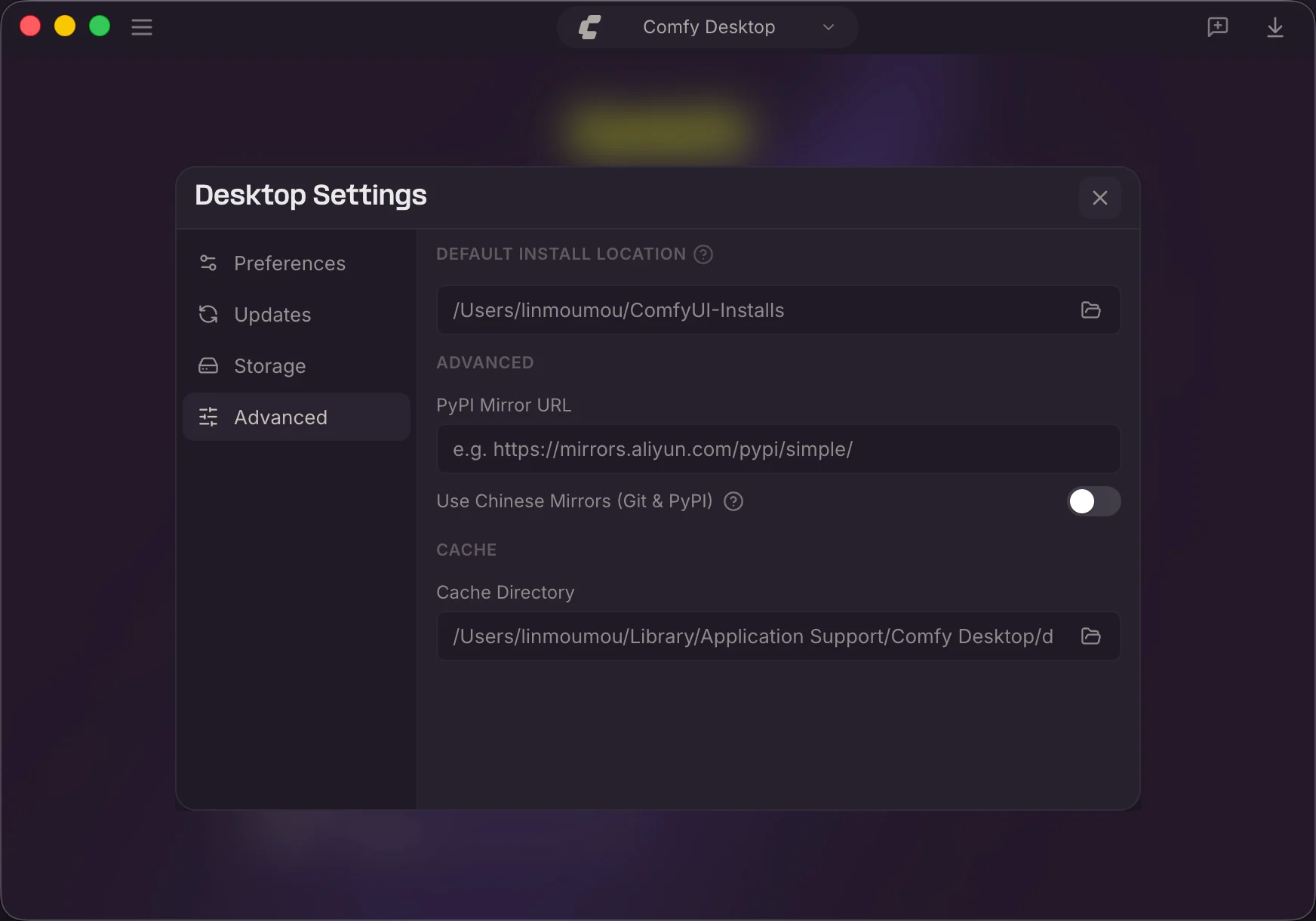Click the green fullscreen window button

pos(100,26)
